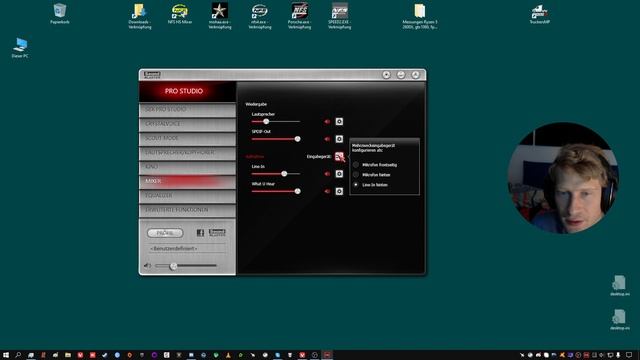640x360 pixels.
Task: Select SPEED2.EXE shortcut icon
Action: (340, 16)
